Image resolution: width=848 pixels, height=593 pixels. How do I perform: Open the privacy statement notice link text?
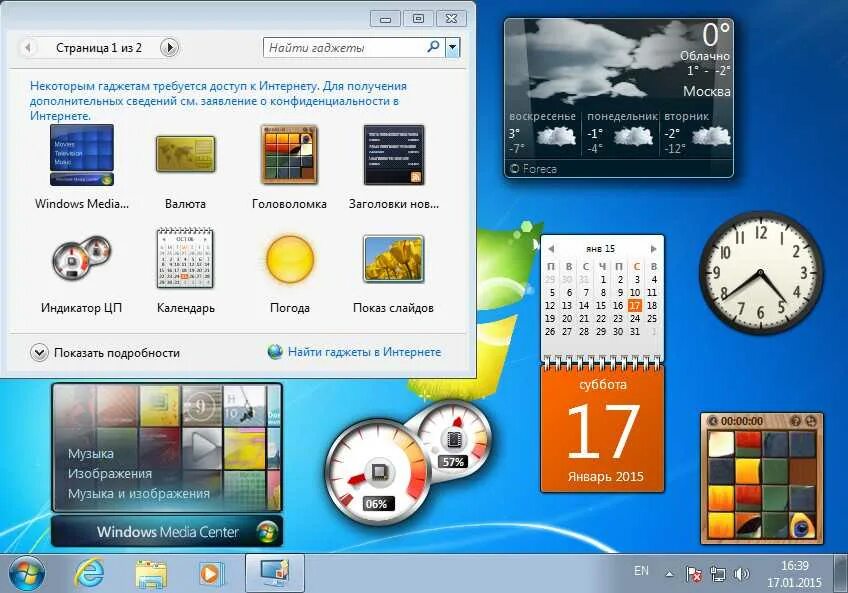click(218, 101)
